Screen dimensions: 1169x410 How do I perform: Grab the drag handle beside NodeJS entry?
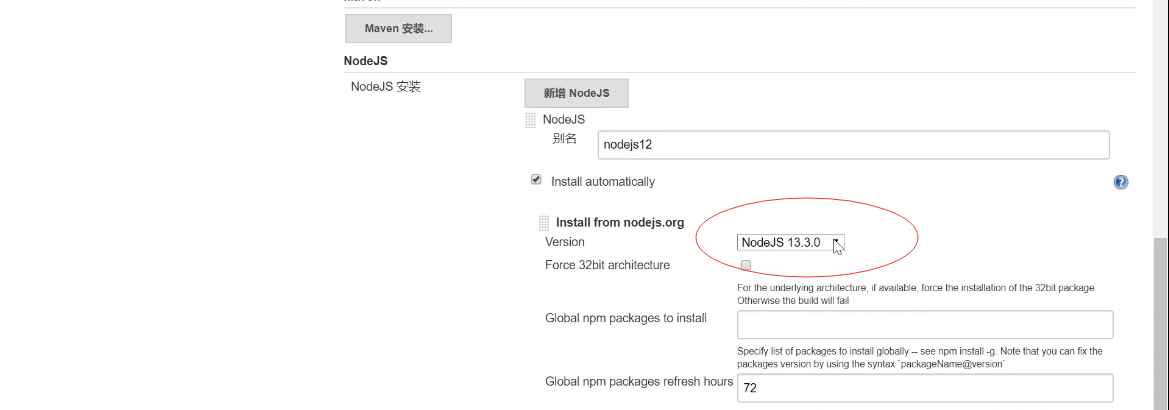point(531,119)
